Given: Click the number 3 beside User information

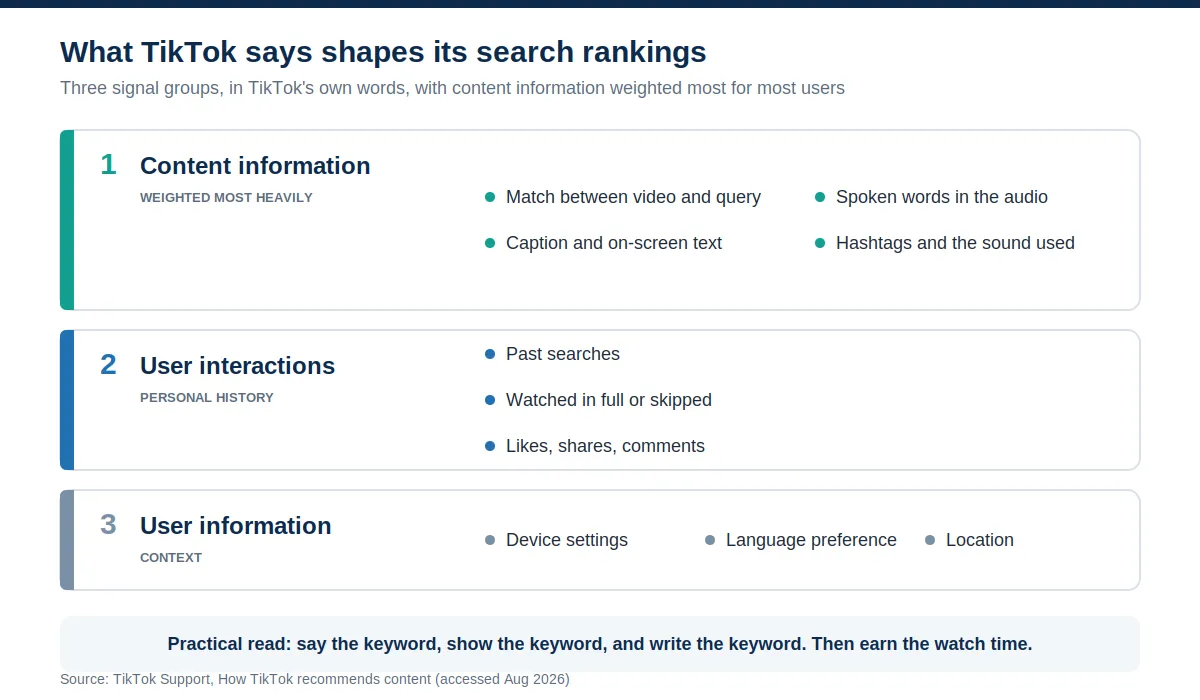Looking at the screenshot, I should 108,524.
